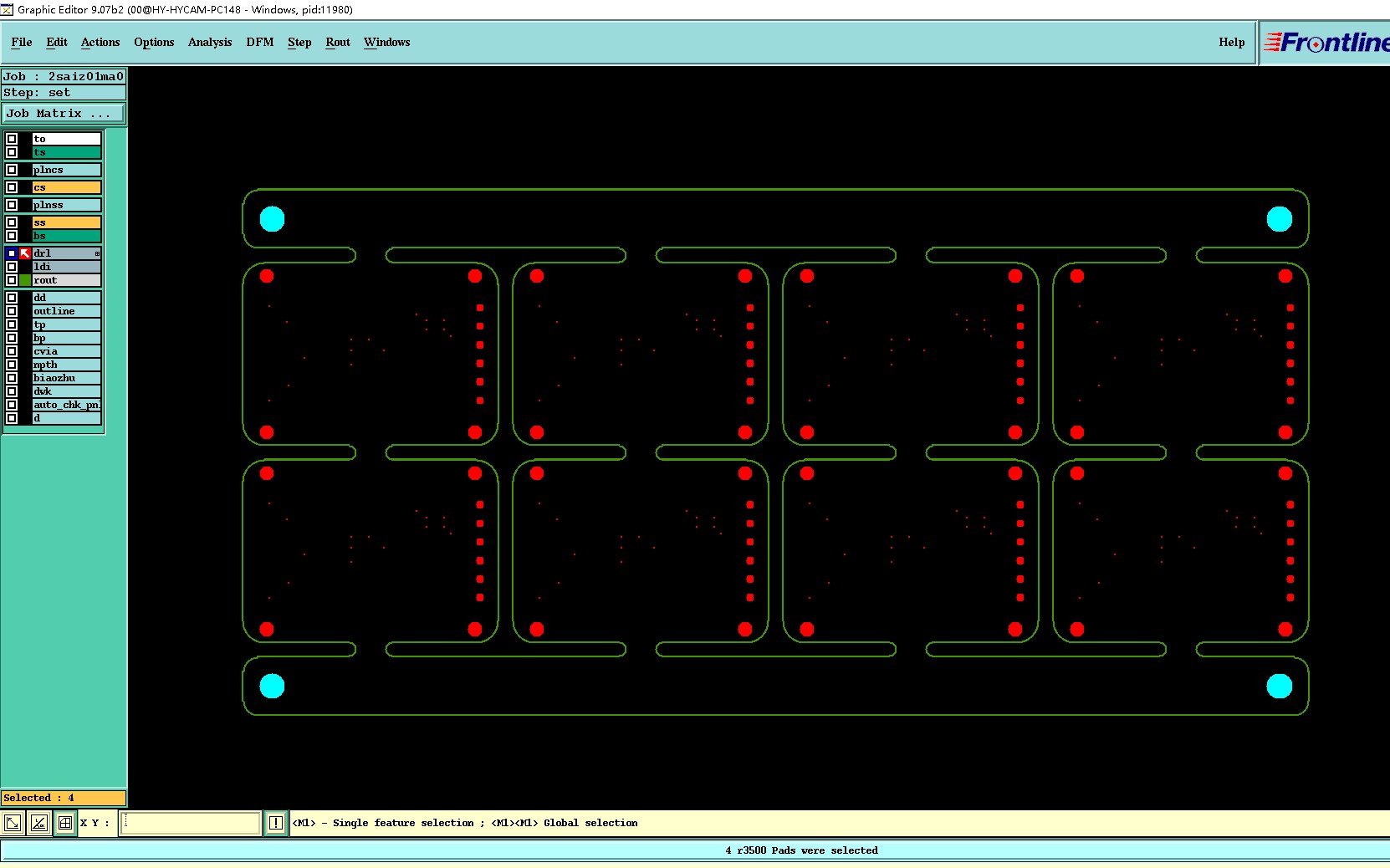Open the Edit menu

coord(57,42)
